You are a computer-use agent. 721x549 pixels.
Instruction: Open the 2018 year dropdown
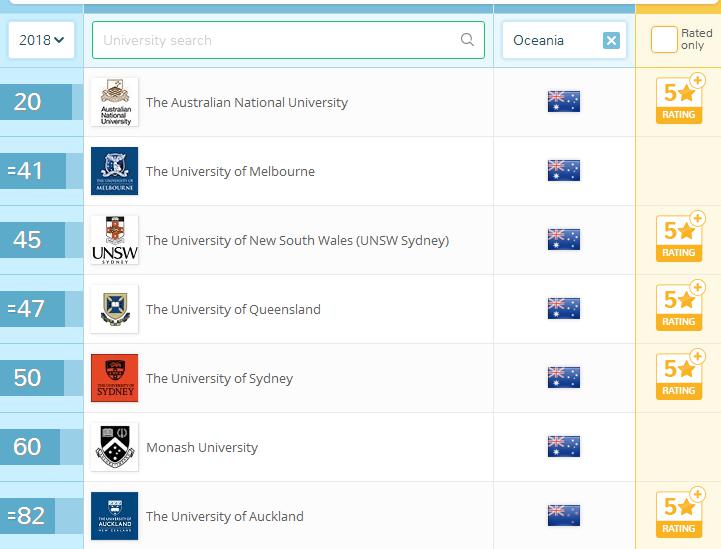click(x=41, y=40)
